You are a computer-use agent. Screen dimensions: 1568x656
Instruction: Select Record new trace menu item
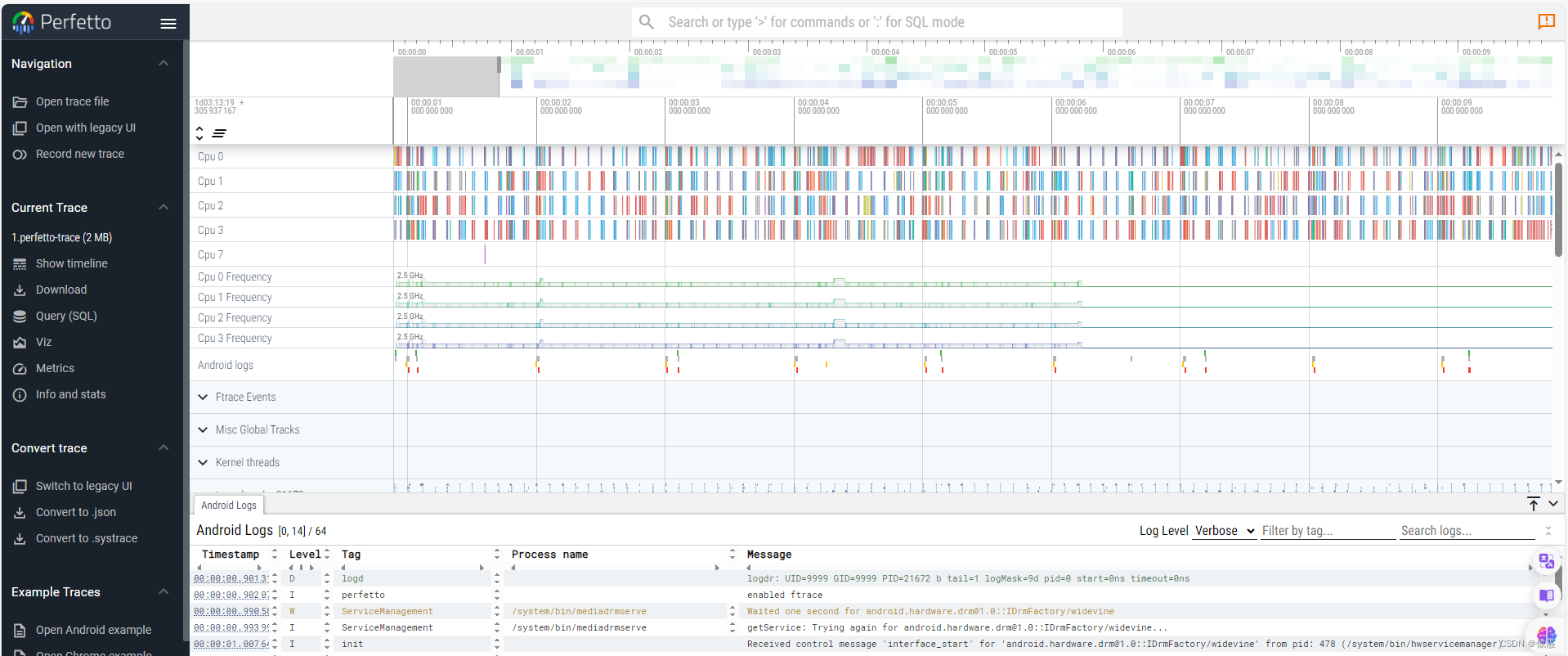[80, 155]
